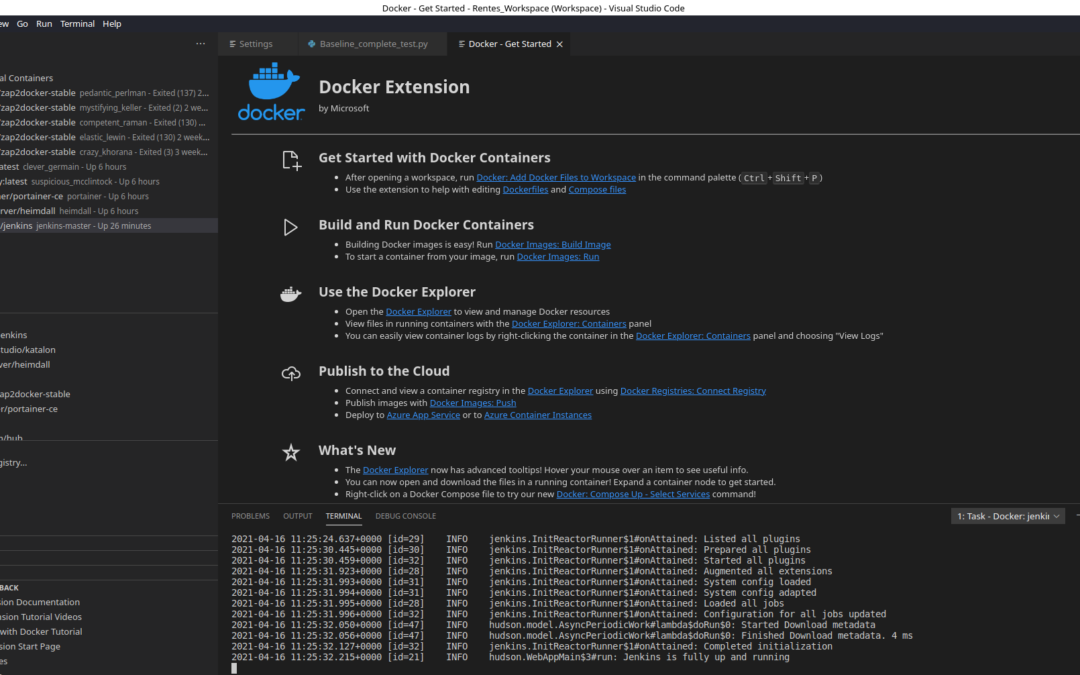Click the Docker Images: Run link
Viewport: 1080px width, 675px height.
558,256
